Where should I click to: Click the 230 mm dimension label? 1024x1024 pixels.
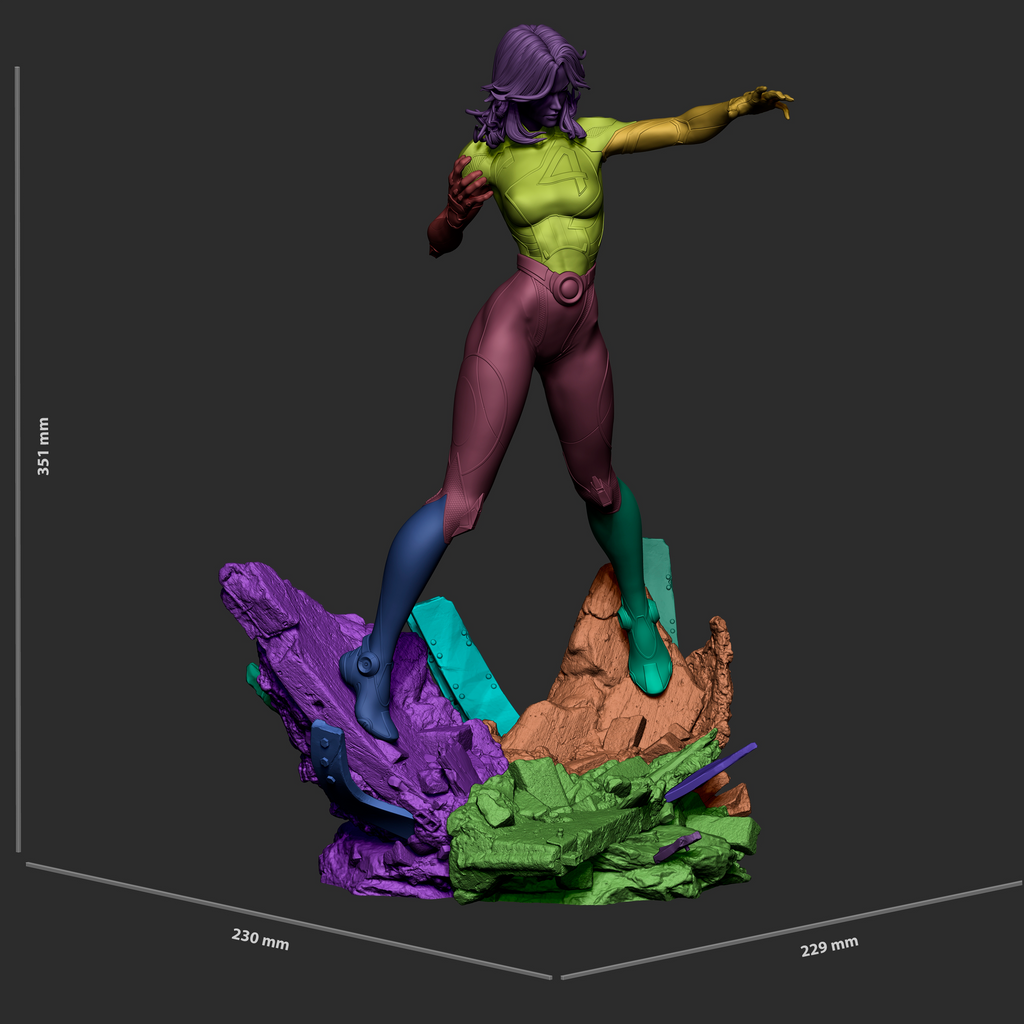tap(260, 938)
